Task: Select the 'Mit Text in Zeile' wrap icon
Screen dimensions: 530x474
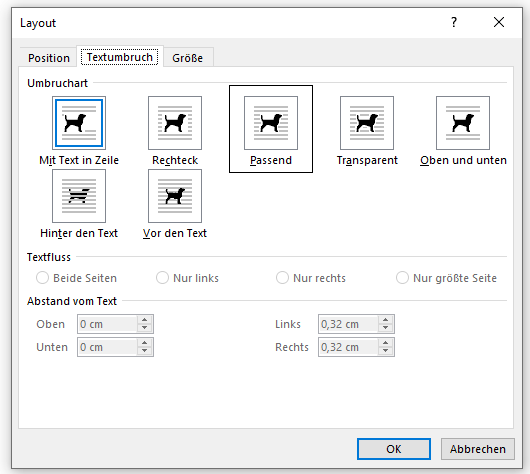Action: [x=79, y=123]
